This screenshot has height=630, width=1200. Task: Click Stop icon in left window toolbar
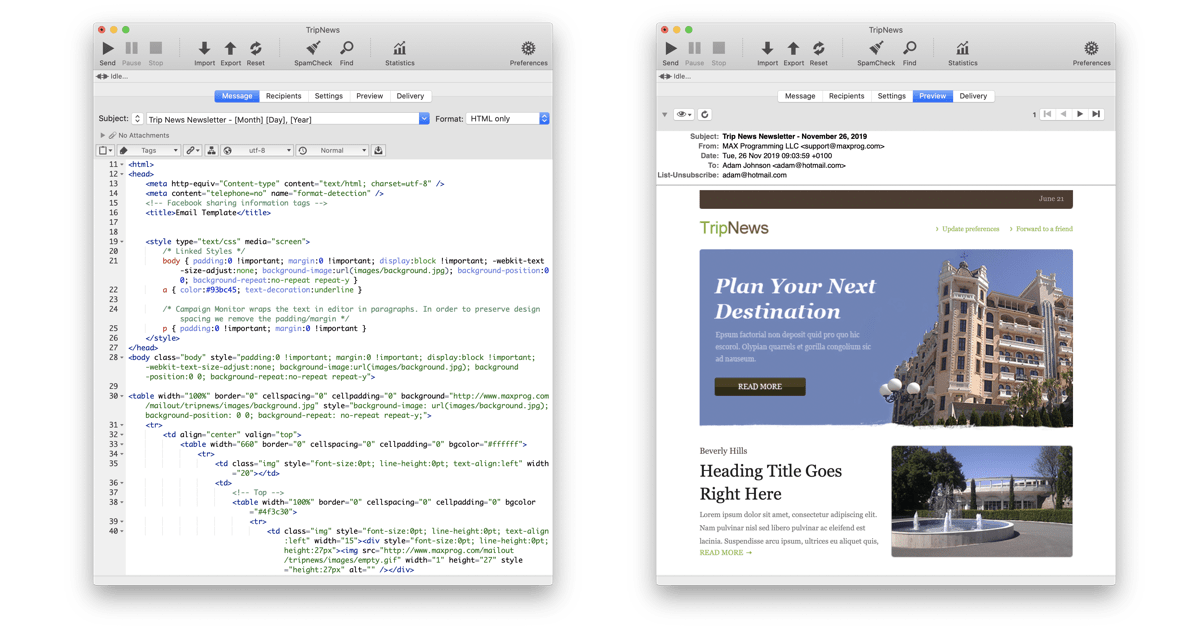(156, 48)
